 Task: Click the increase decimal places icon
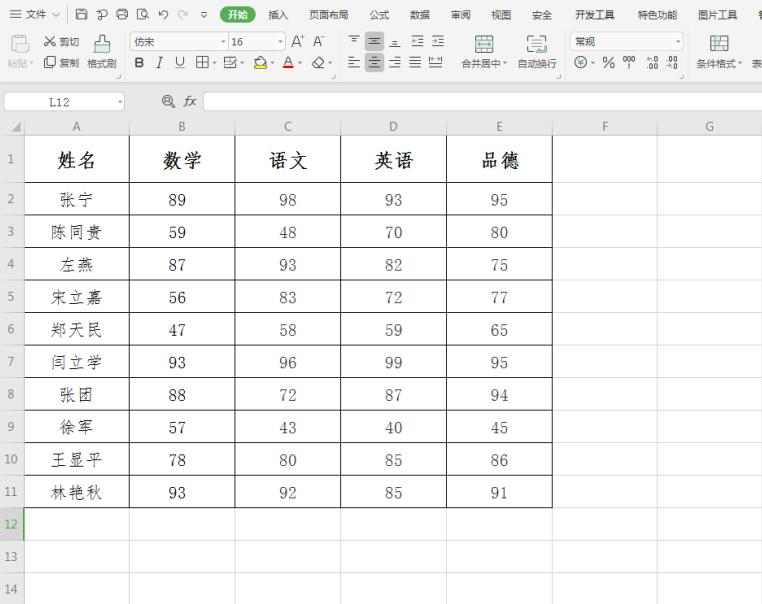[652, 62]
